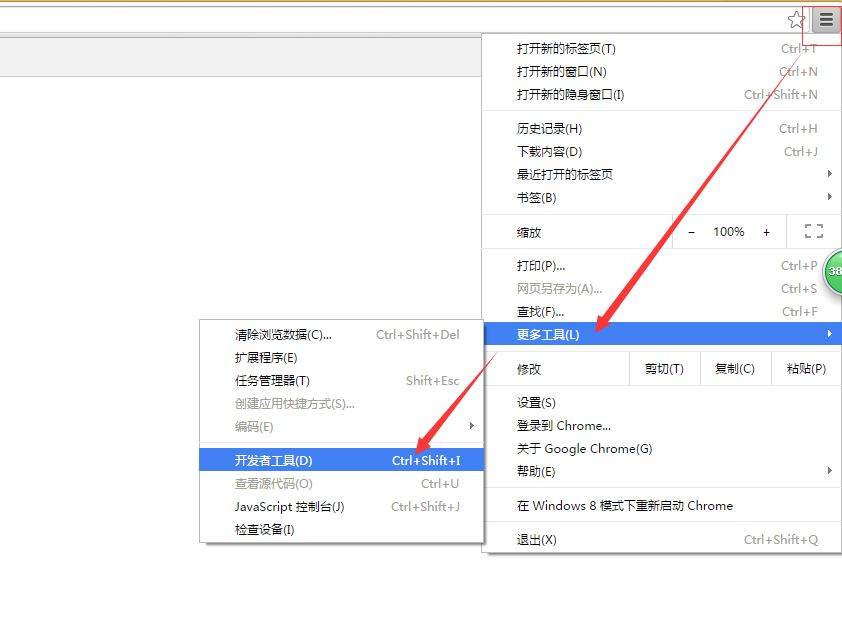Screen dimensions: 842x617
Task: Click the 100% zoom level display
Action: (x=729, y=231)
